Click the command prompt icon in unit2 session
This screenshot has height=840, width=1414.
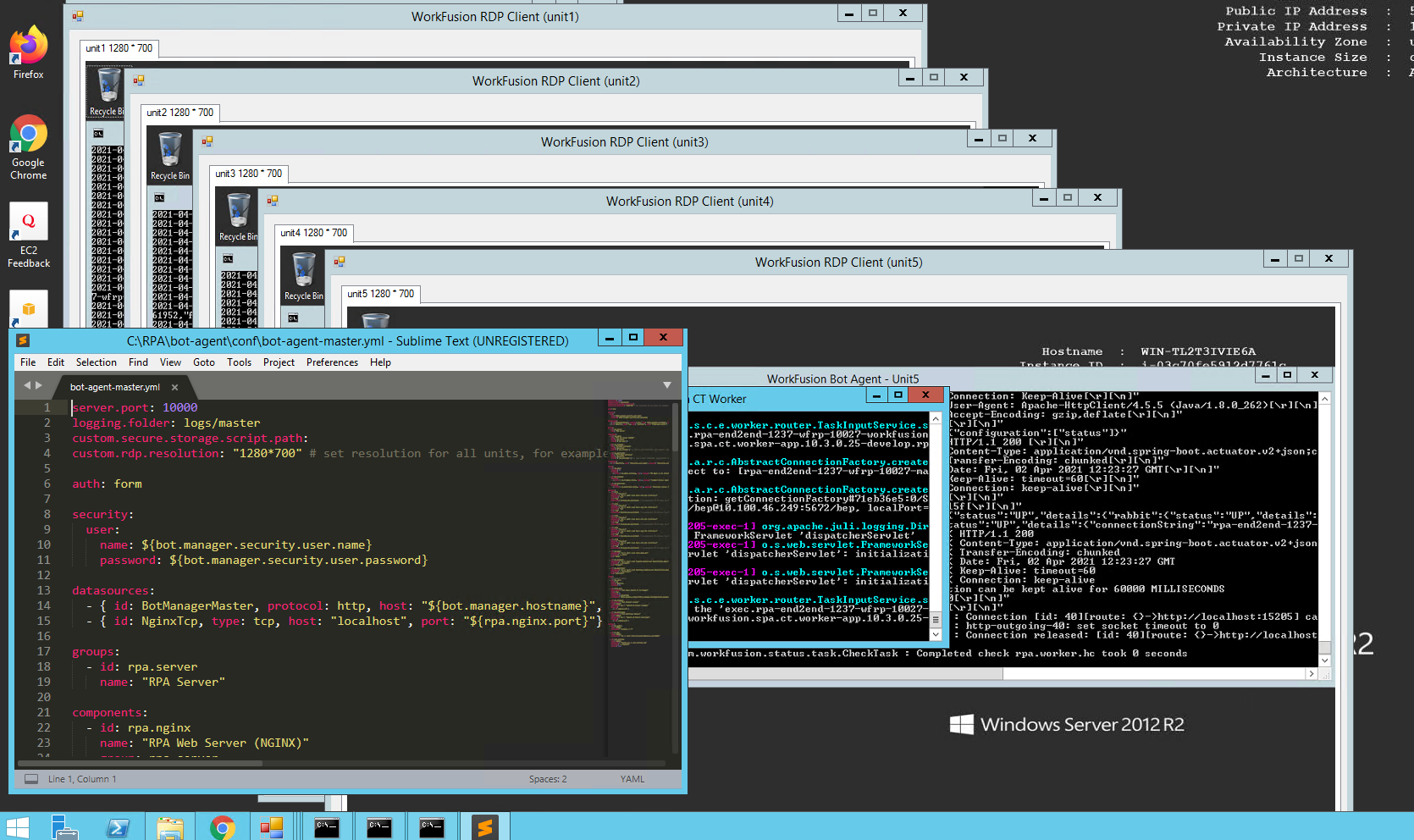[x=159, y=198]
